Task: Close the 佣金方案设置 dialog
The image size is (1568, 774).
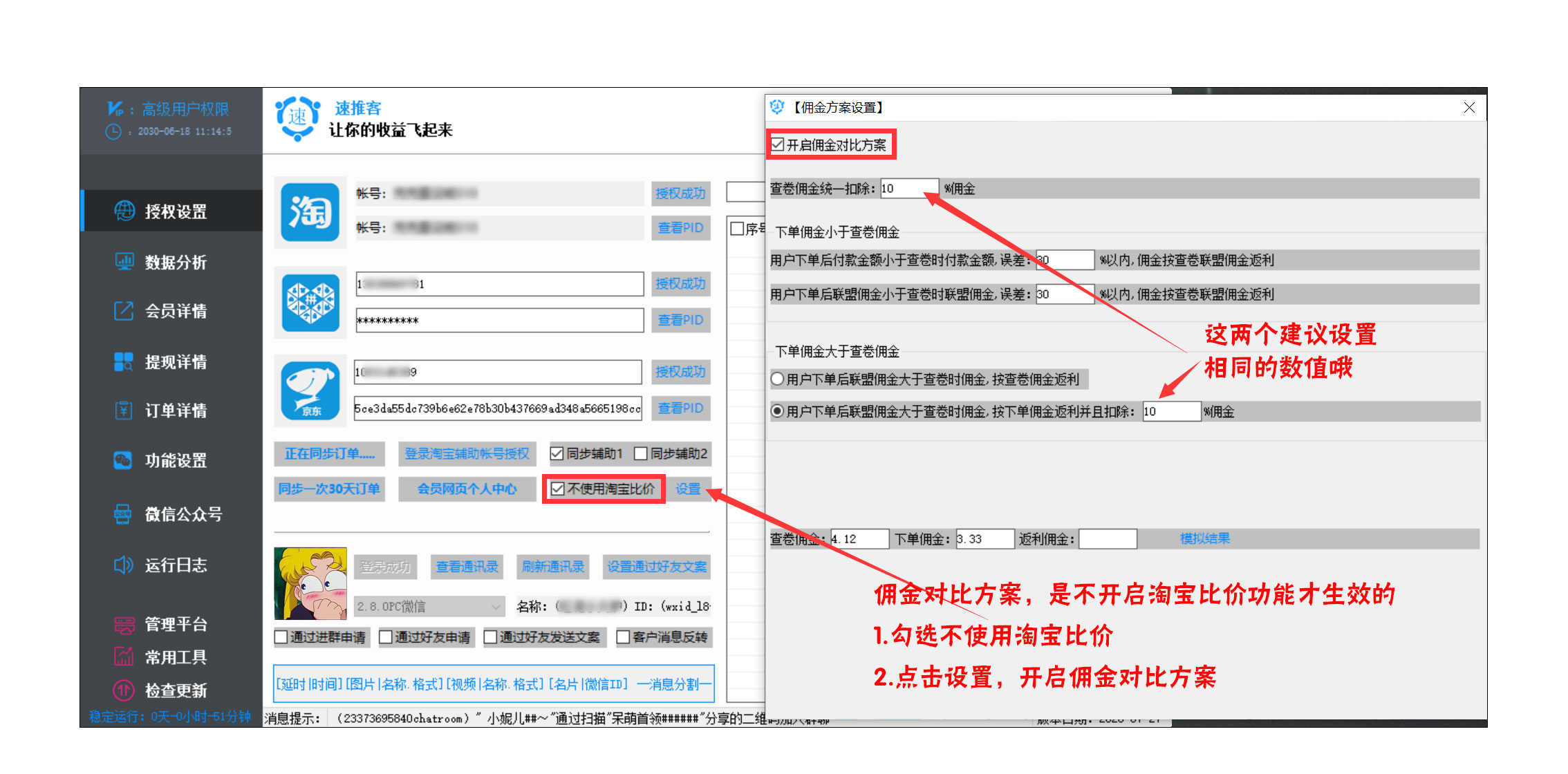Action: pyautogui.click(x=1469, y=108)
